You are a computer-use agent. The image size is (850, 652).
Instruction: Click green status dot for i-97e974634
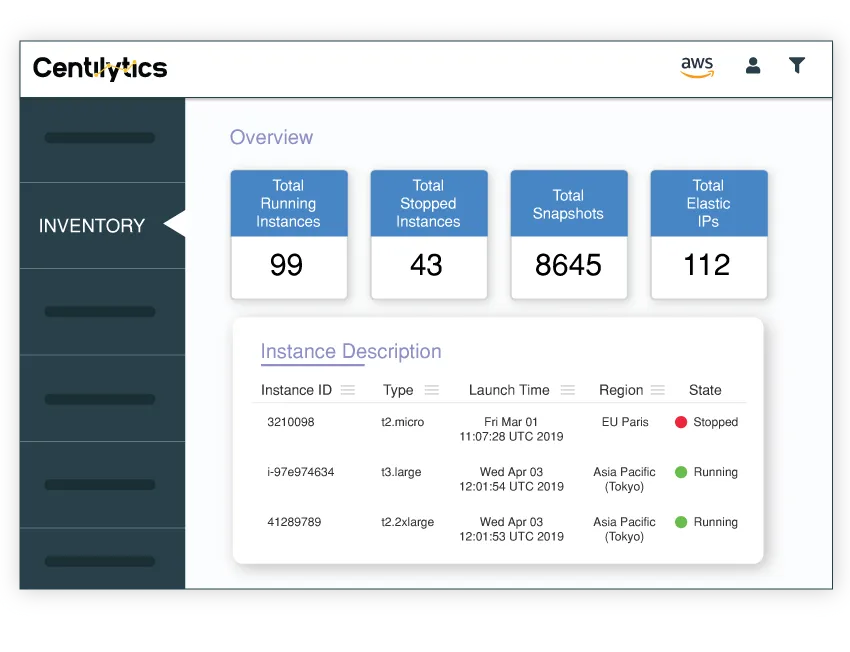[681, 472]
